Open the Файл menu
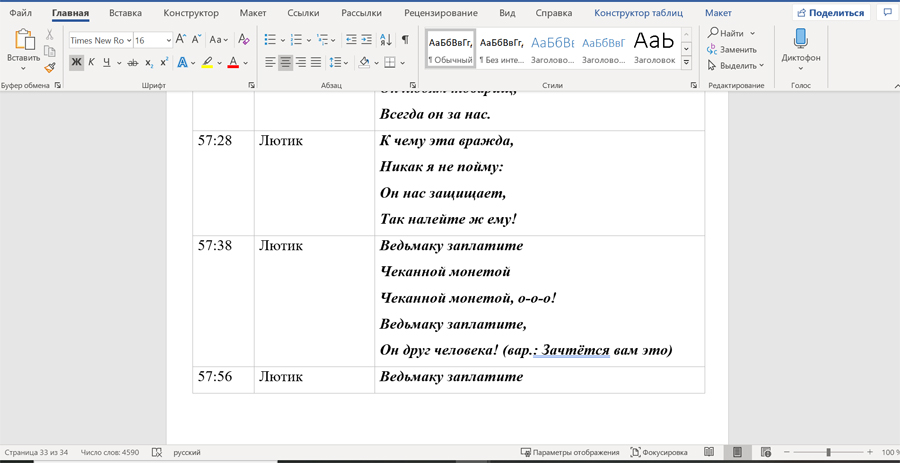 [x=21, y=13]
